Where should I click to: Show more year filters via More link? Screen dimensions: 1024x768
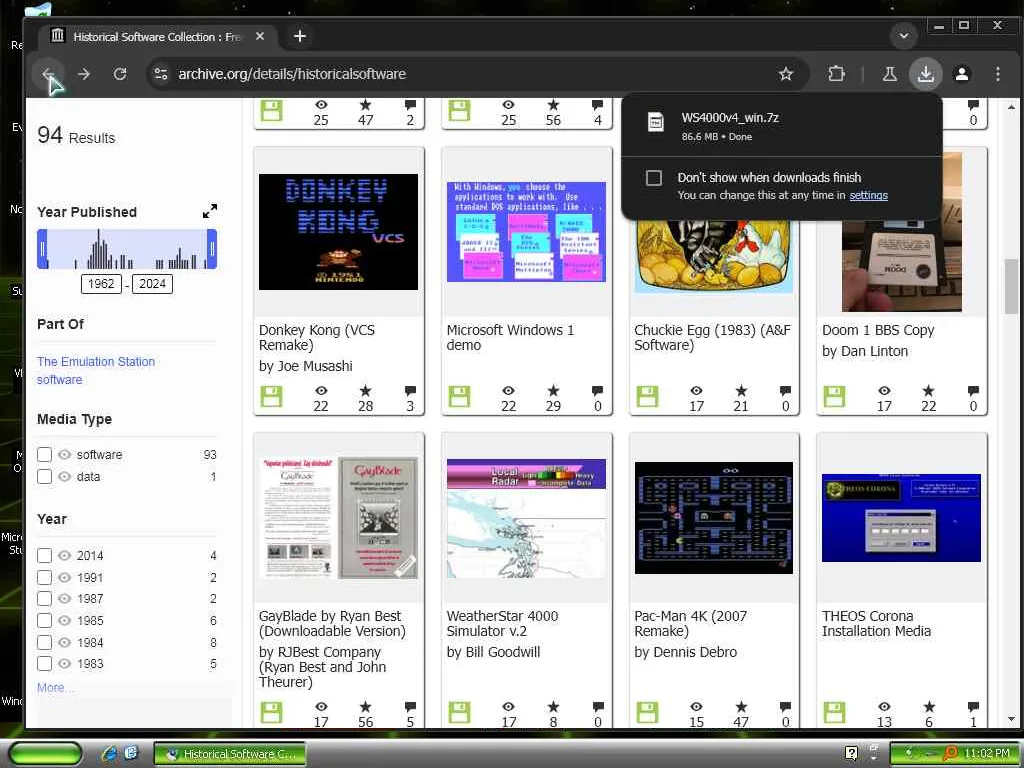tap(55, 688)
